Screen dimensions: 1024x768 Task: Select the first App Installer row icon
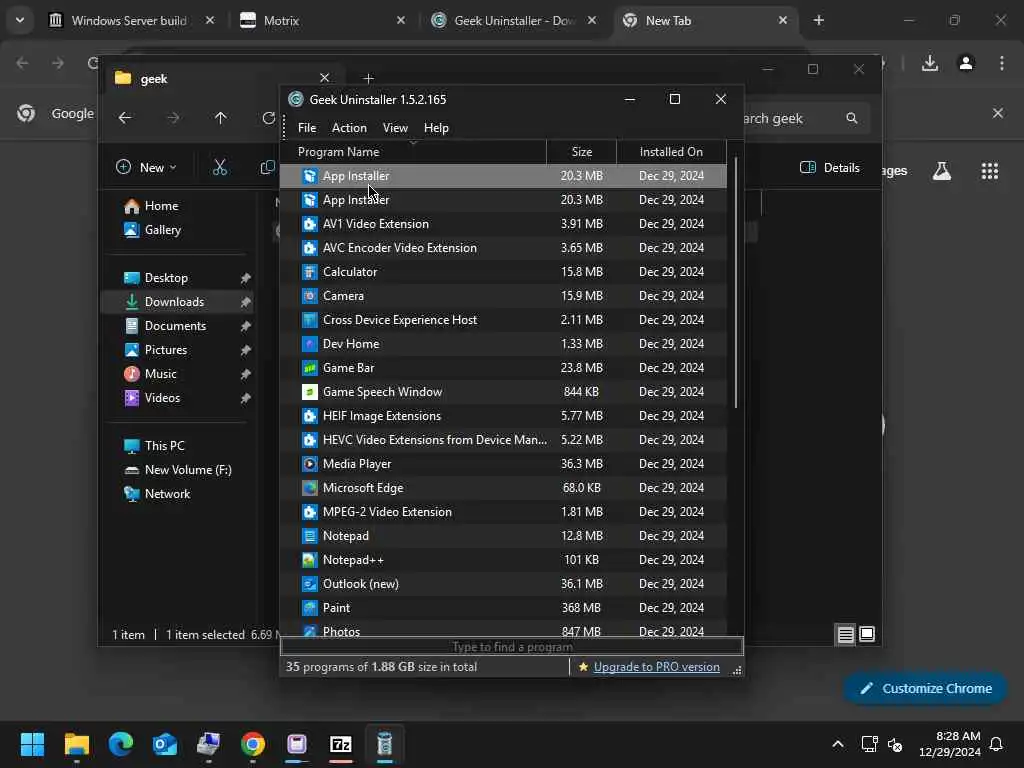point(310,176)
